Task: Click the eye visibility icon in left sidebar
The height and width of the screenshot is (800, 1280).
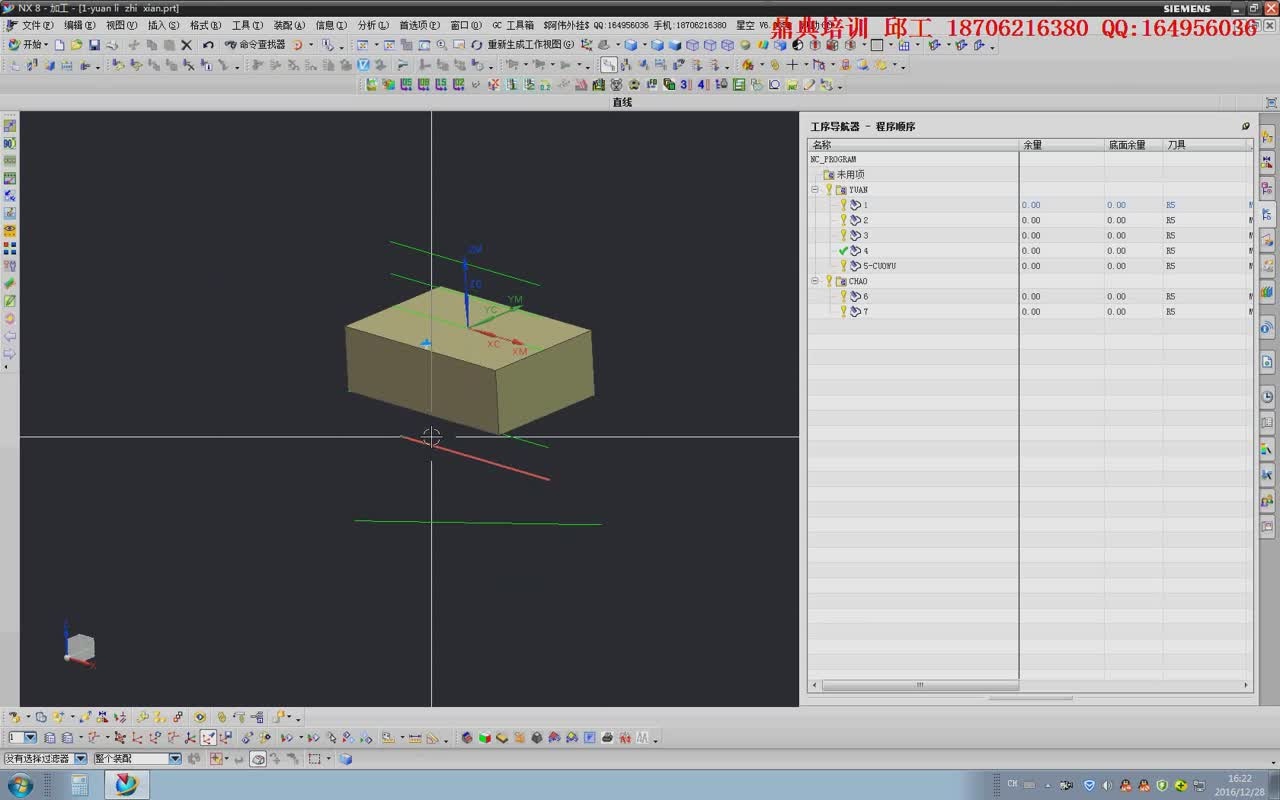Action: tap(10, 230)
